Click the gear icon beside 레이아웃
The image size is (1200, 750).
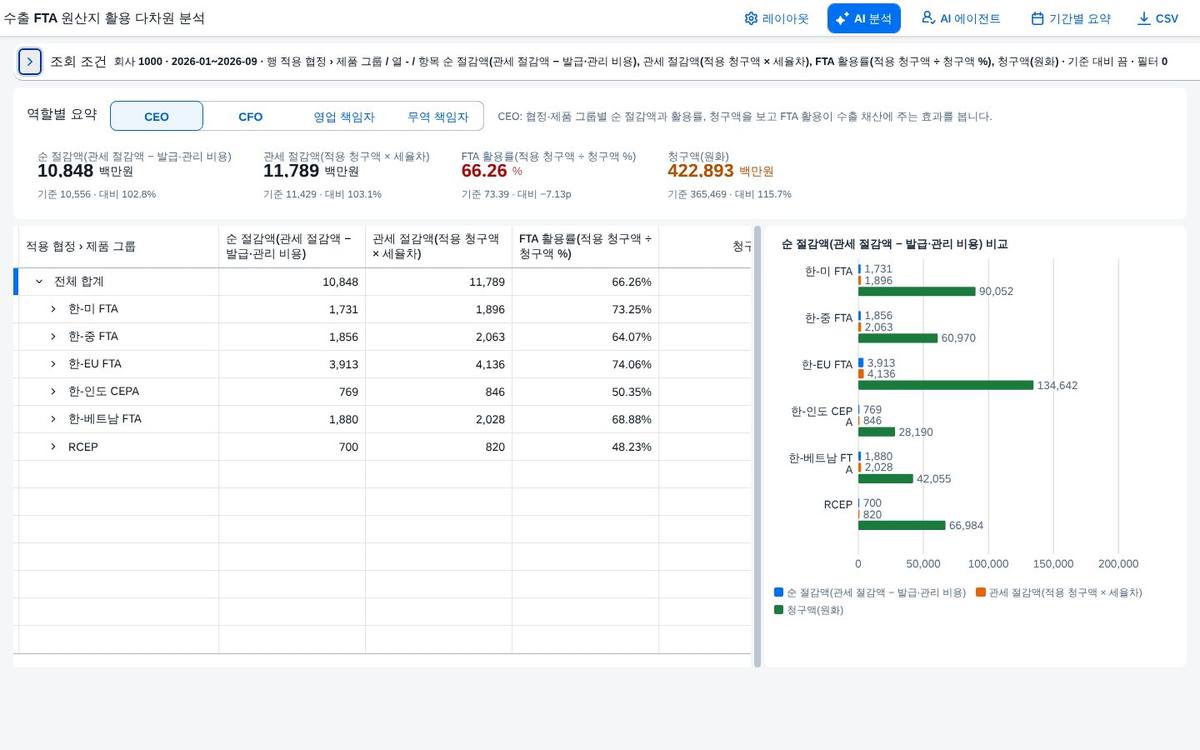(751, 18)
